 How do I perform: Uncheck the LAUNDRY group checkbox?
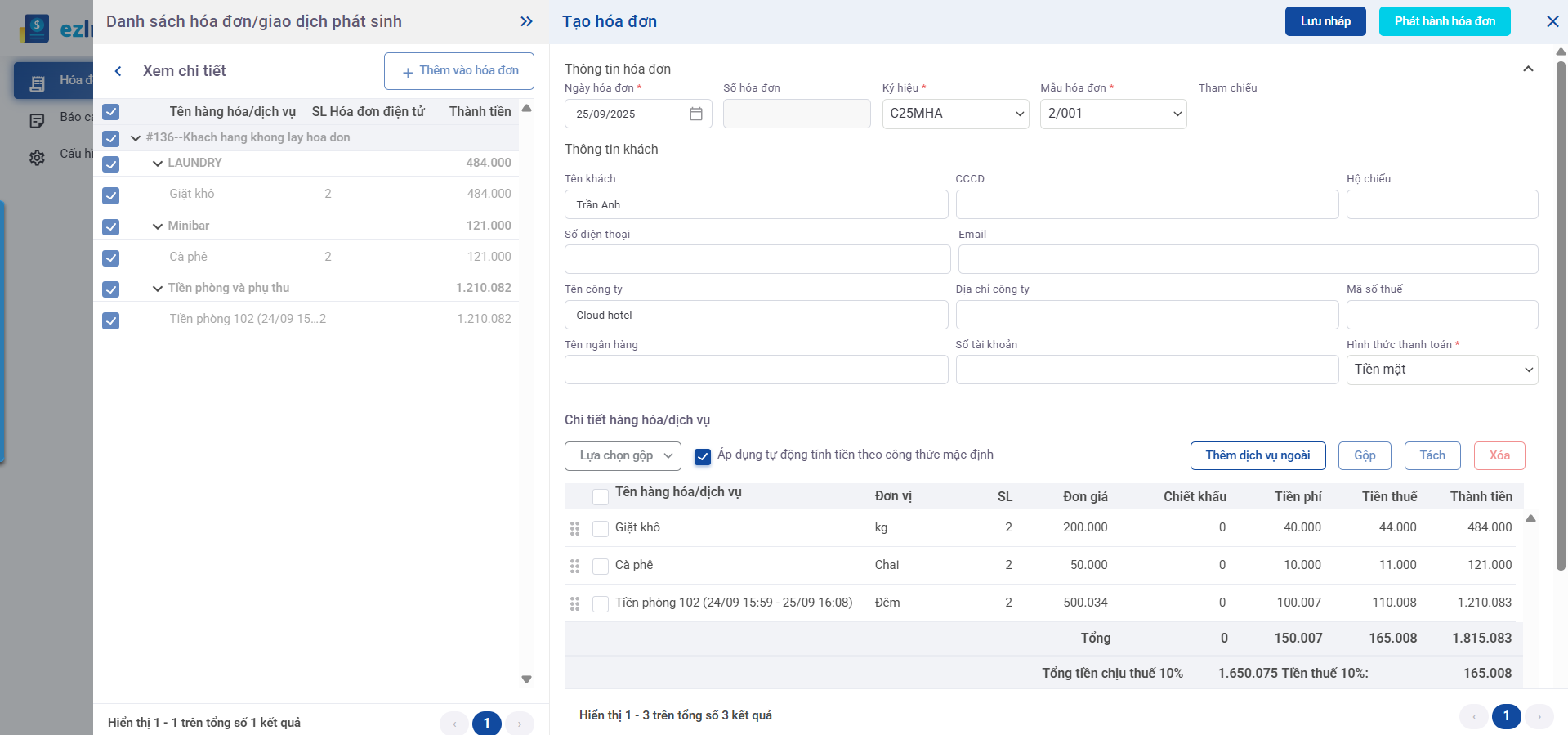[x=111, y=164]
